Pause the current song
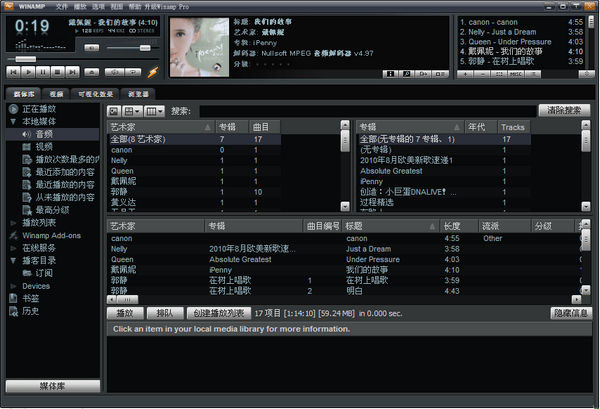The width and height of the screenshot is (600, 409). (43, 72)
